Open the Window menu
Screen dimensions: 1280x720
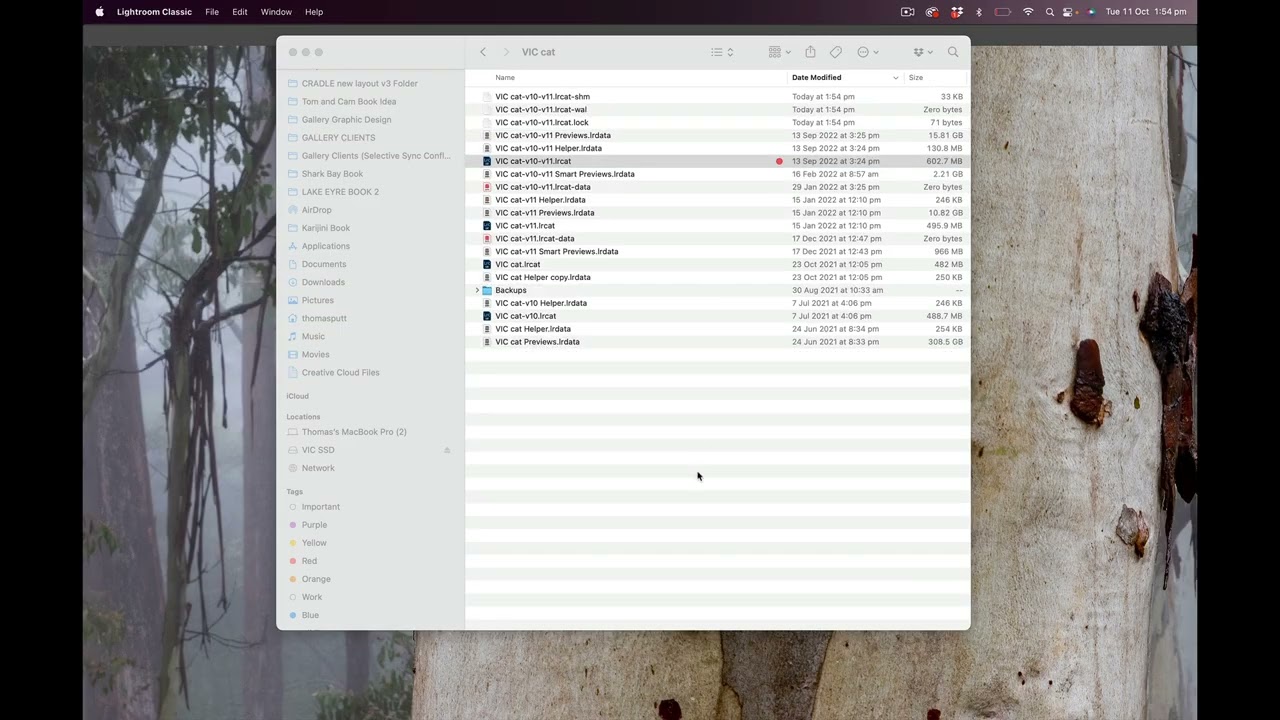click(x=276, y=12)
